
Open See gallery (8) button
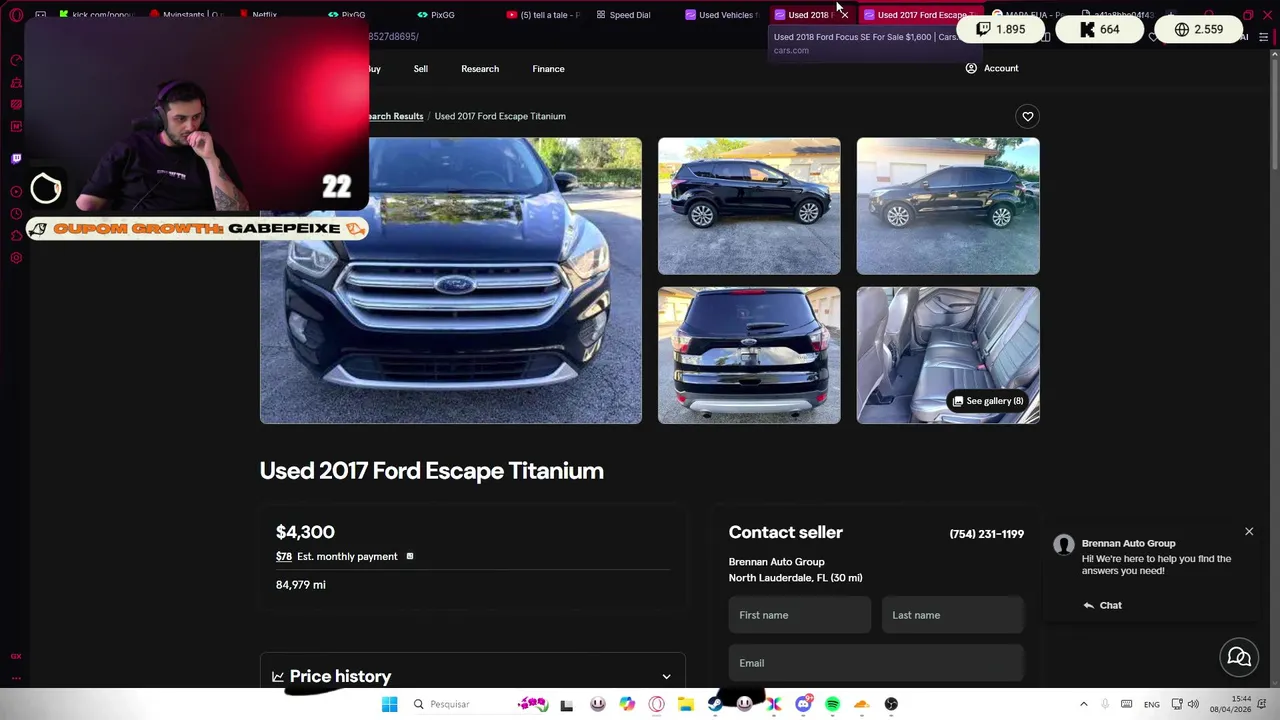(988, 401)
